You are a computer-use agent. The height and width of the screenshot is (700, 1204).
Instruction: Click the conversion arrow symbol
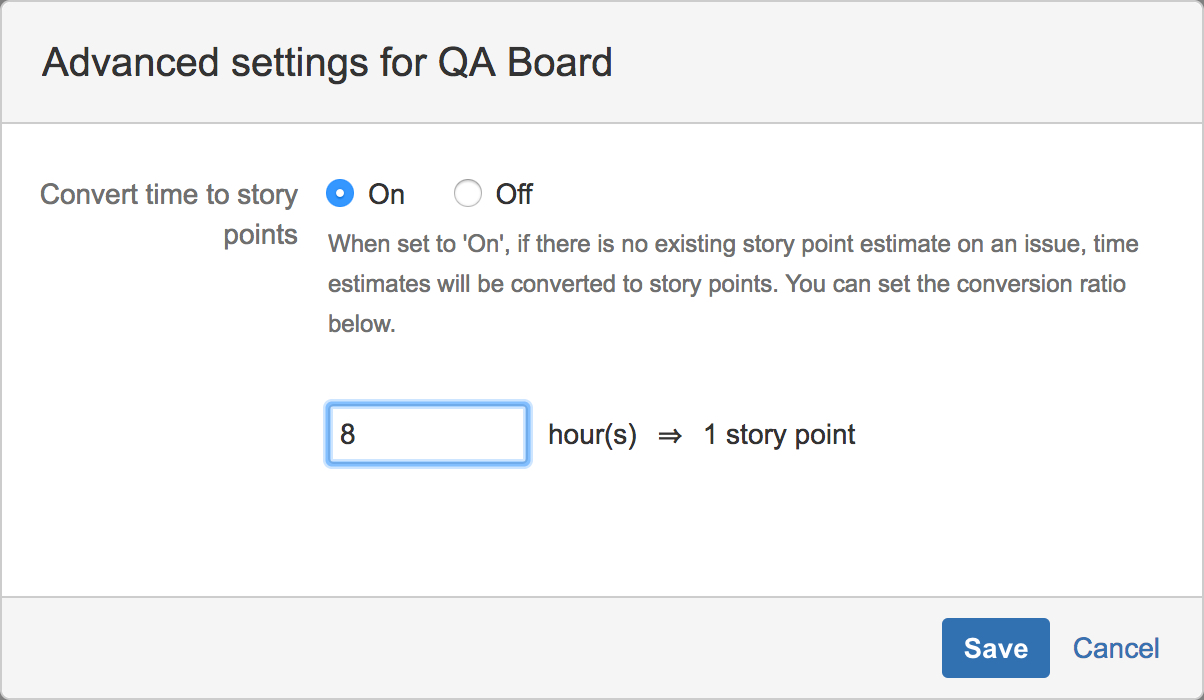pos(670,436)
